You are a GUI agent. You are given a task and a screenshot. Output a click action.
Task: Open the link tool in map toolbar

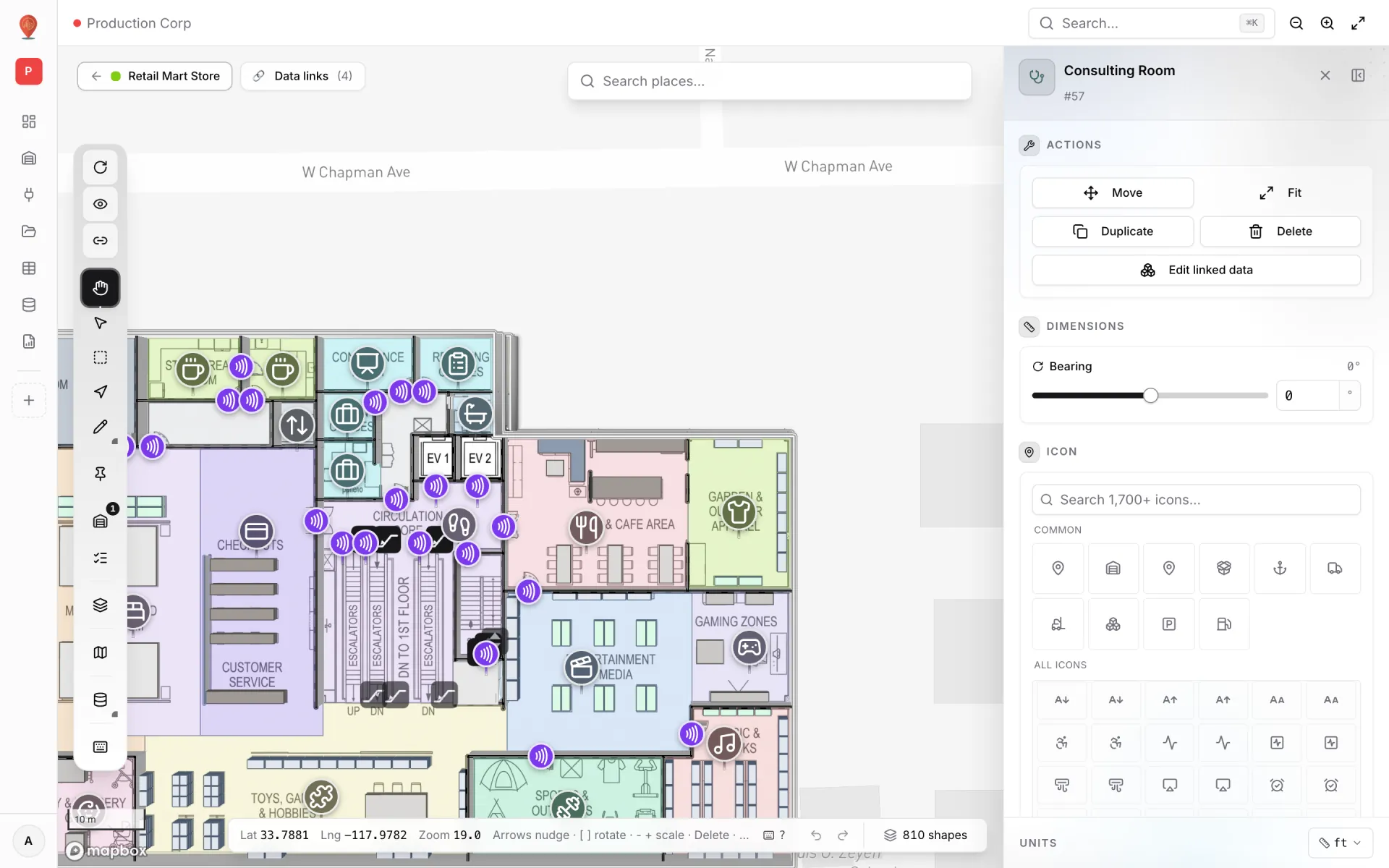101,240
